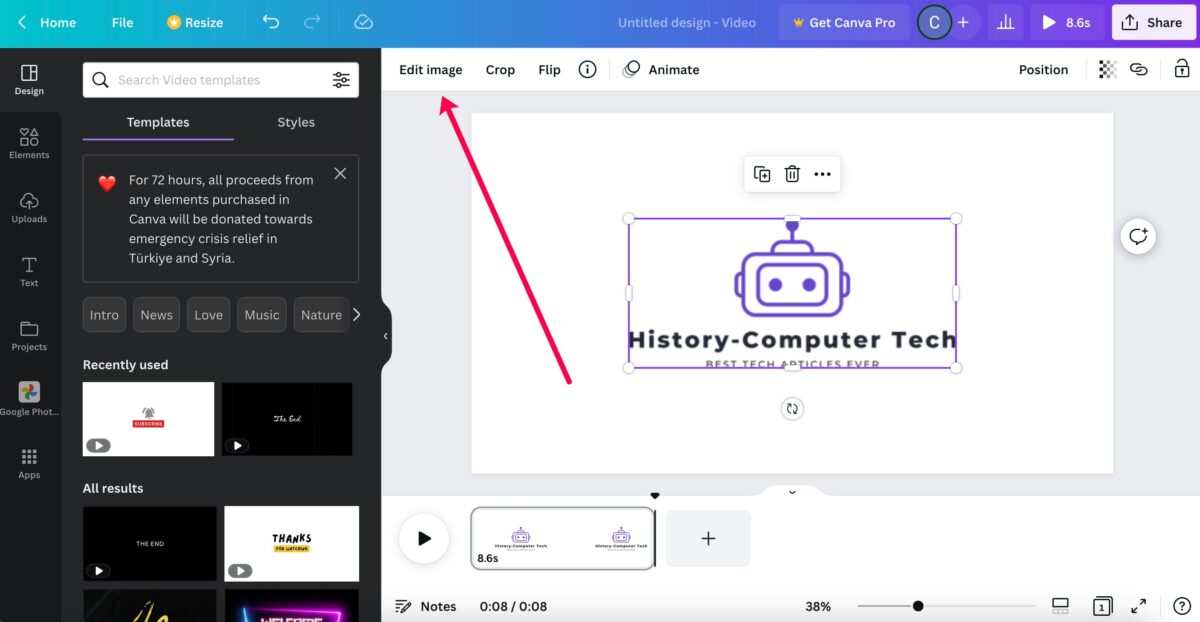The width and height of the screenshot is (1200, 622).
Task: Open the help question mark
Action: point(1181,606)
